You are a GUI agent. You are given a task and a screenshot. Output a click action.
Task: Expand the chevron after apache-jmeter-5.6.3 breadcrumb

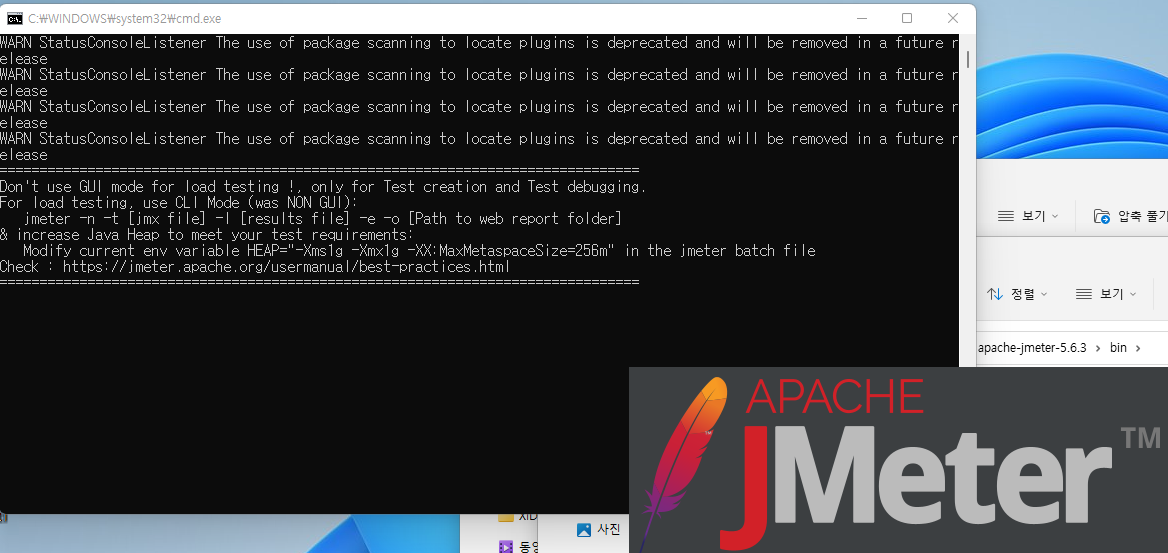pos(1098,349)
